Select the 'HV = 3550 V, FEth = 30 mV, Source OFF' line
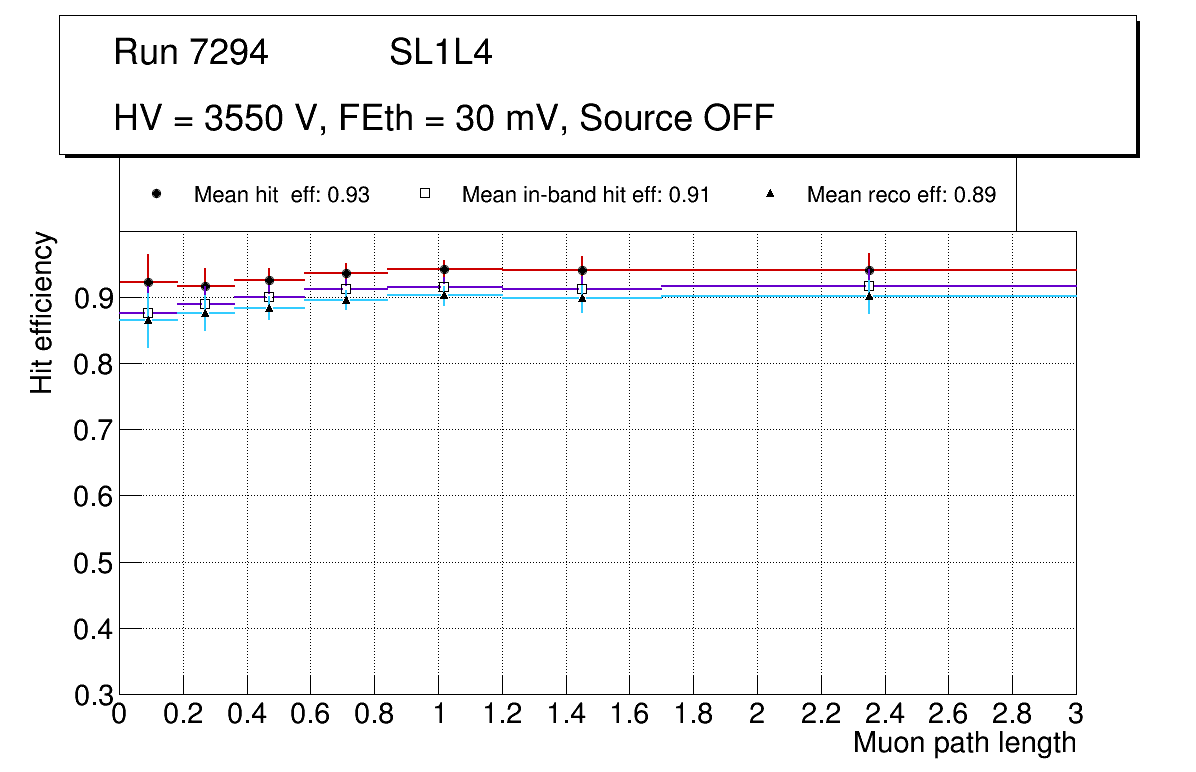 444,118
